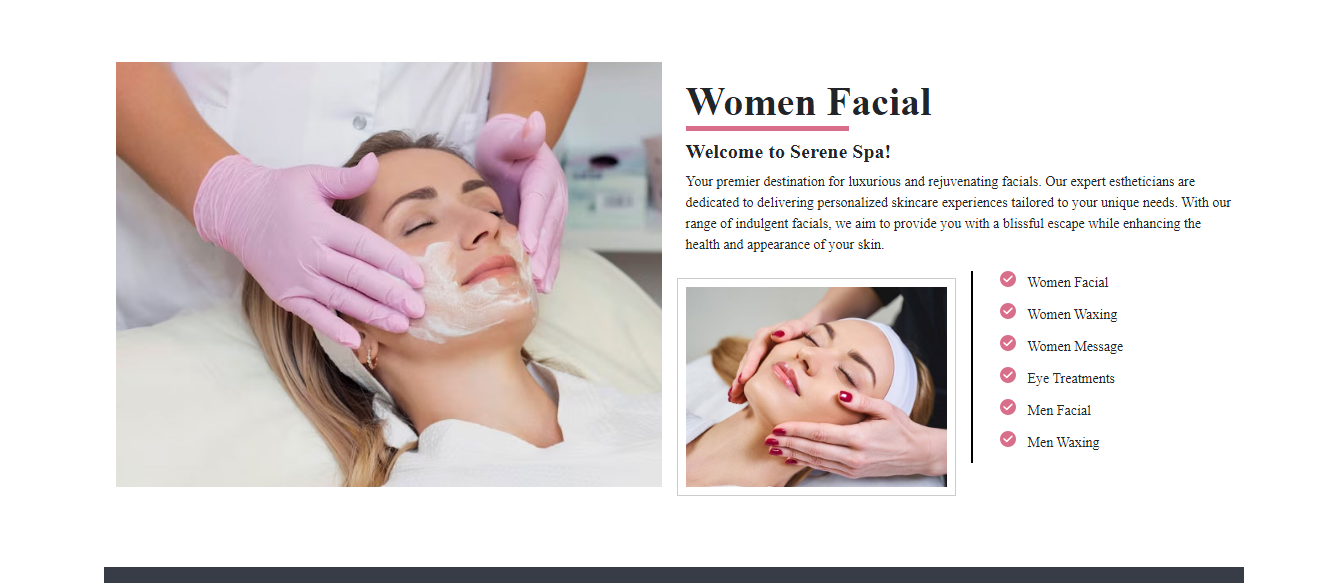Click the Welcome to Serene Spa! subheading
Image resolution: width=1340 pixels, height=583 pixels.
point(788,152)
